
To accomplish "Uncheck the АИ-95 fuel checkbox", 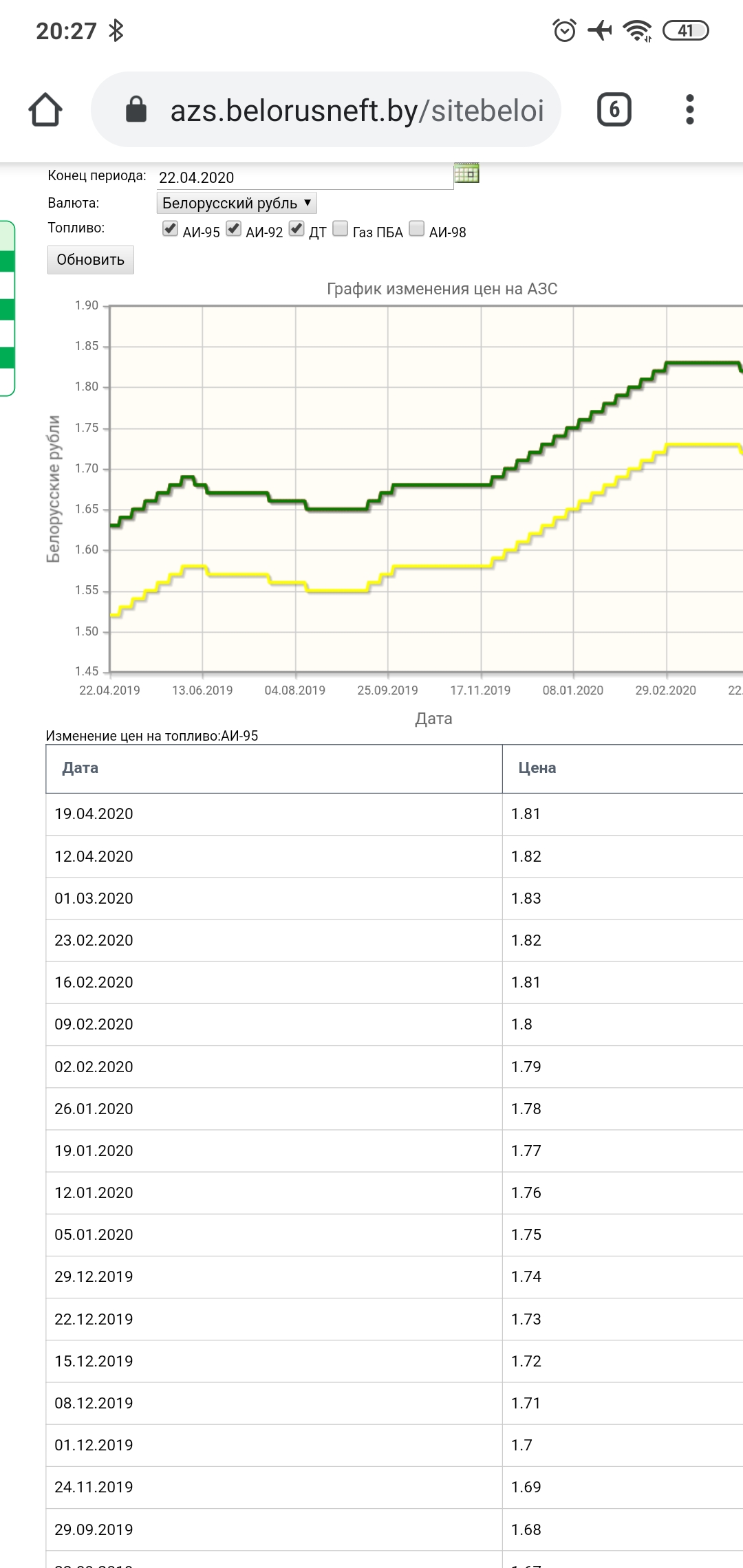I will click(170, 229).
